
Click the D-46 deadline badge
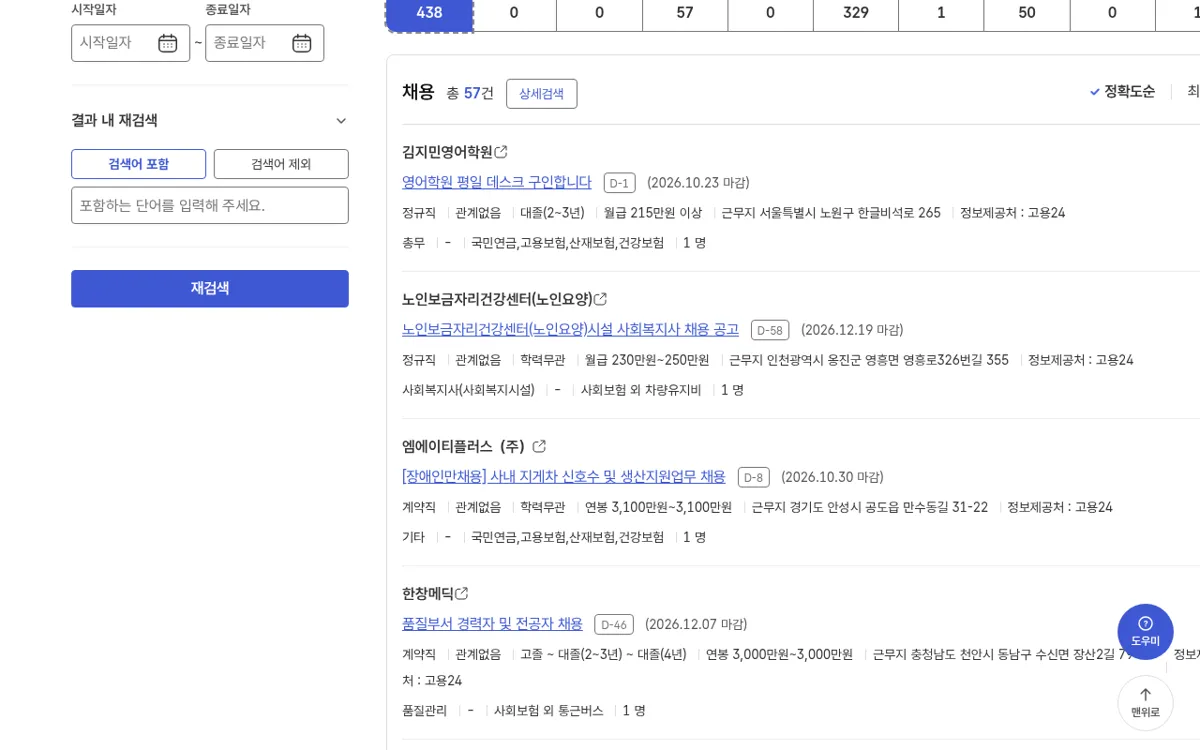click(614, 624)
